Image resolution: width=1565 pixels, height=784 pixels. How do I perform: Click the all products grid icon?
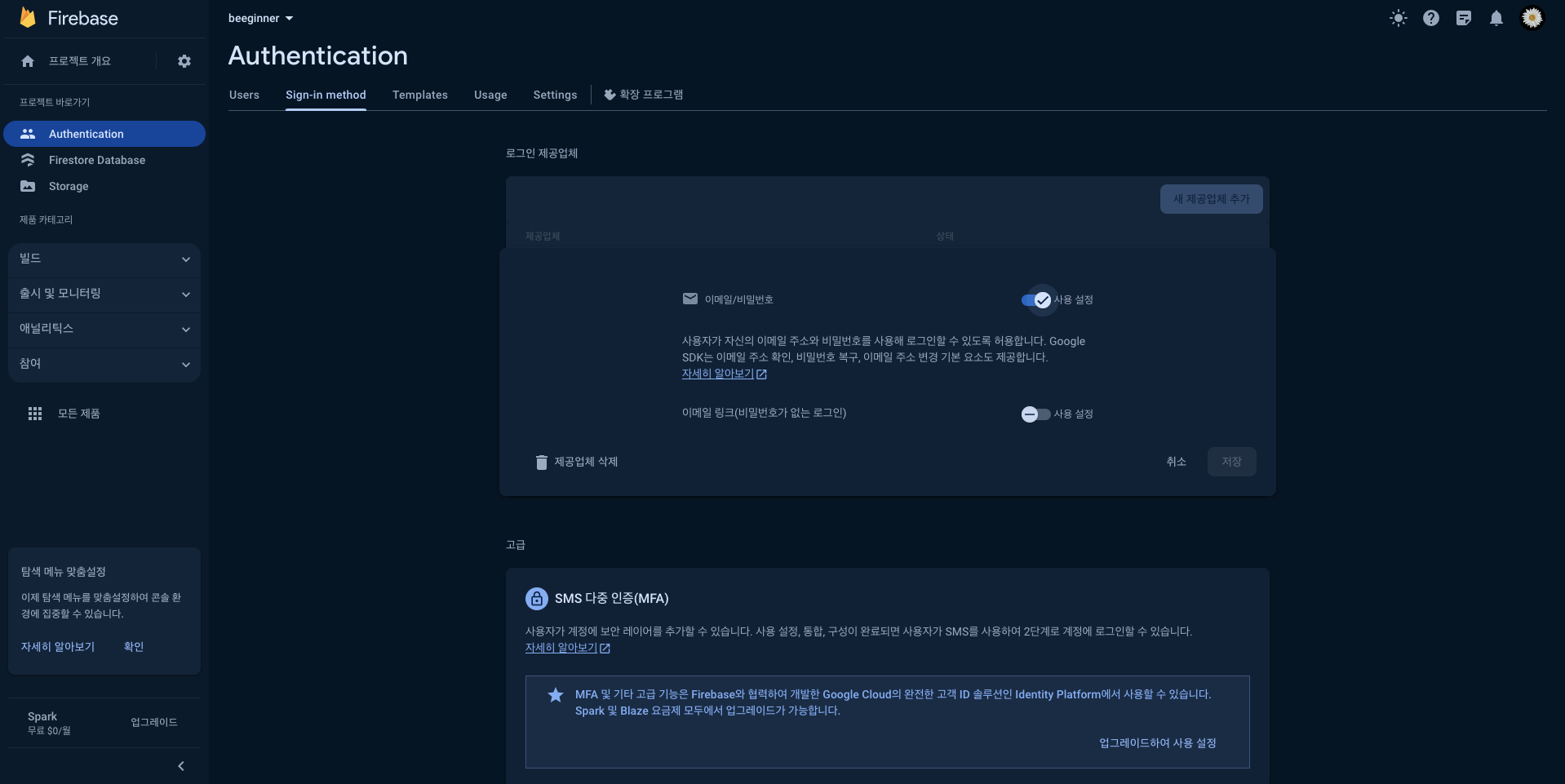tap(35, 414)
